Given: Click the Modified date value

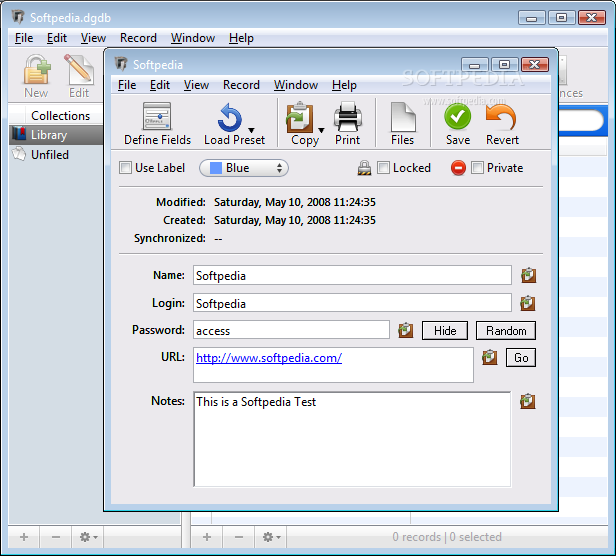Looking at the screenshot, I should click(x=295, y=202).
